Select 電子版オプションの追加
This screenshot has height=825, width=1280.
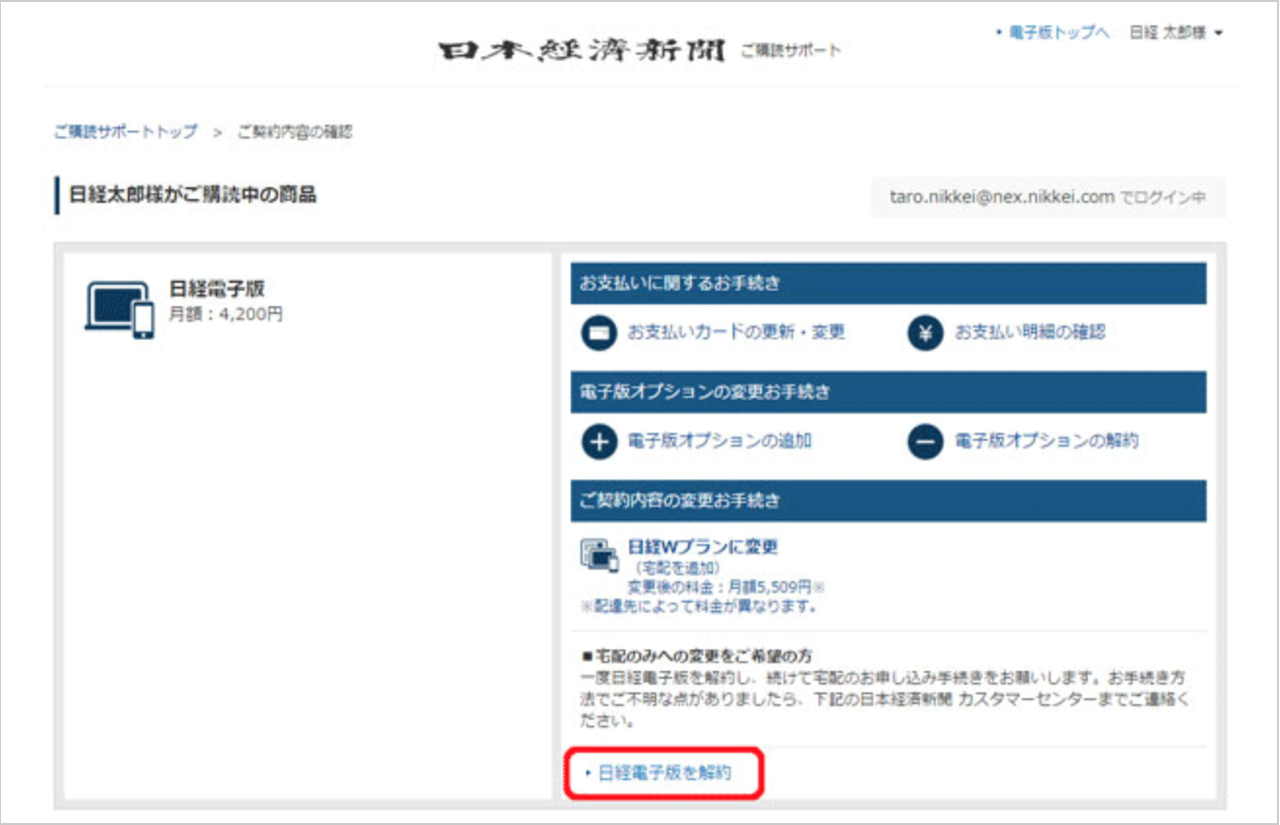pos(720,440)
